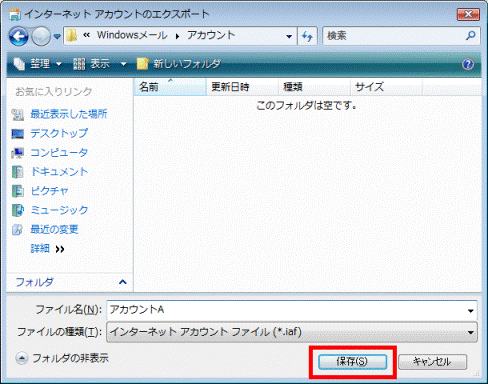Open ドキュメント from favorite links

pos(59,172)
